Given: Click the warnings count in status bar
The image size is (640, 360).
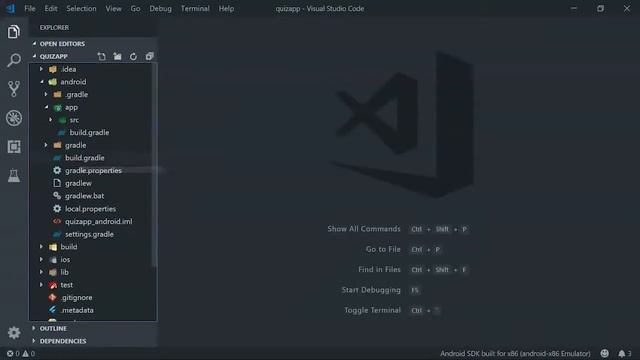Looking at the screenshot, I should pos(29,353).
